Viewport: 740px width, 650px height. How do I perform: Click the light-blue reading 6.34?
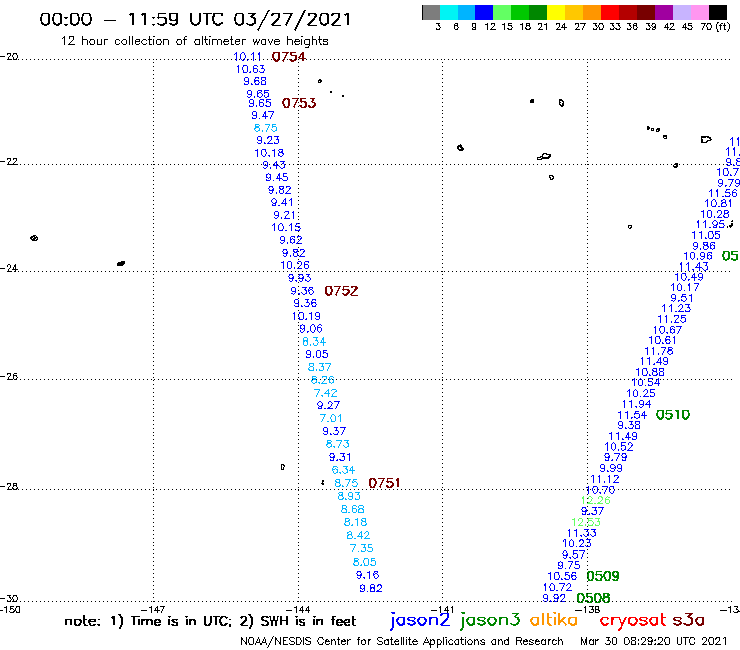coord(343,470)
